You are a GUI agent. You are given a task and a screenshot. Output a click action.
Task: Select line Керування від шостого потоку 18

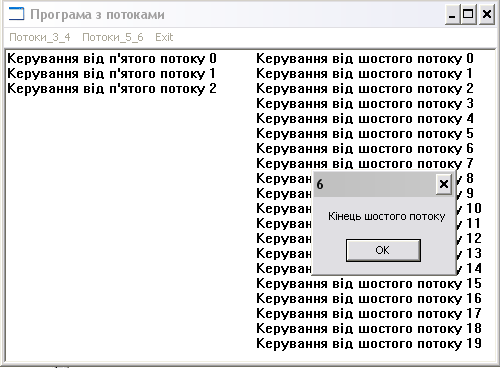tap(369, 329)
